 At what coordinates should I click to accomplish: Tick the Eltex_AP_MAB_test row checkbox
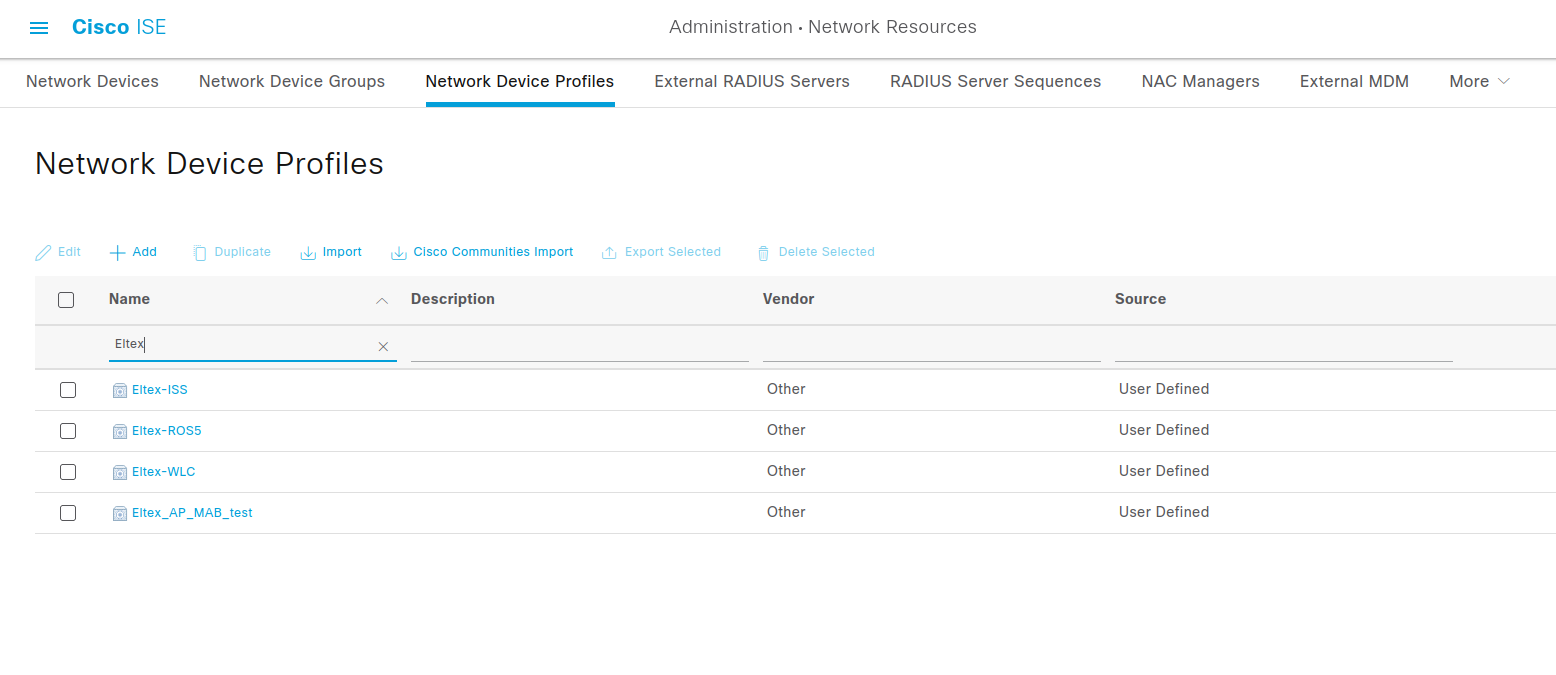coord(68,513)
